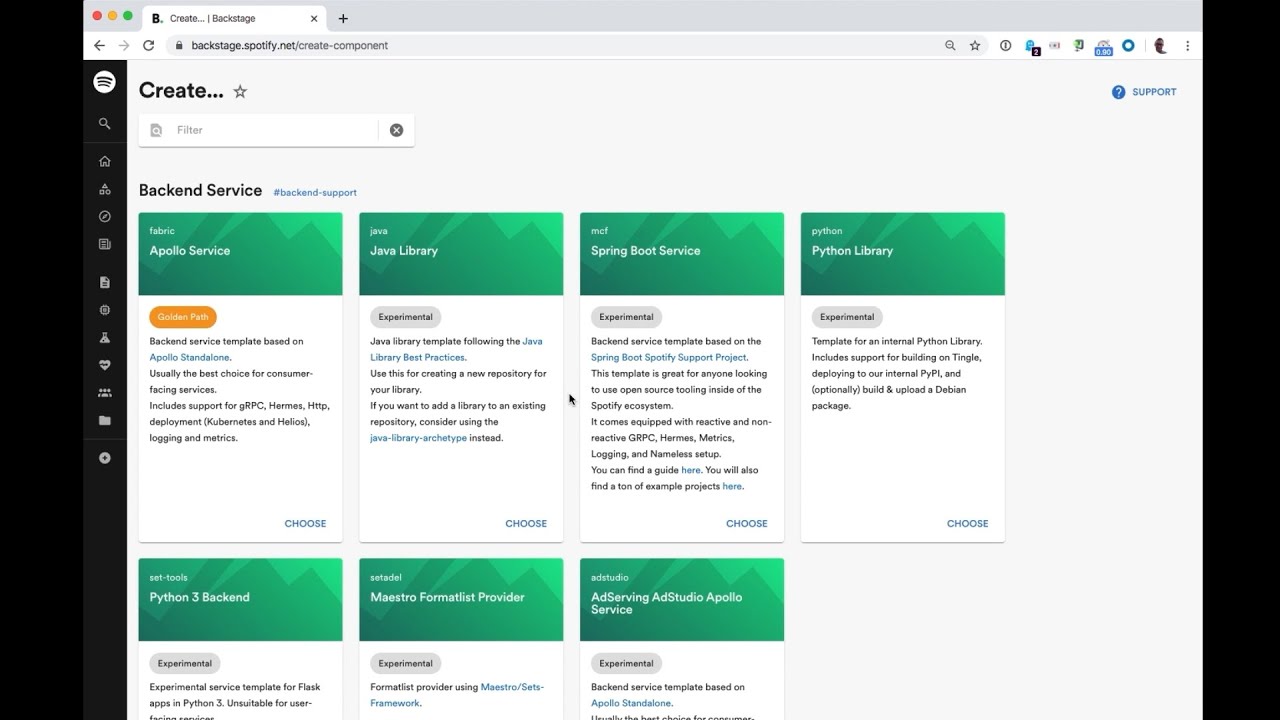Click Experimental badge on Java Library card

405,317
